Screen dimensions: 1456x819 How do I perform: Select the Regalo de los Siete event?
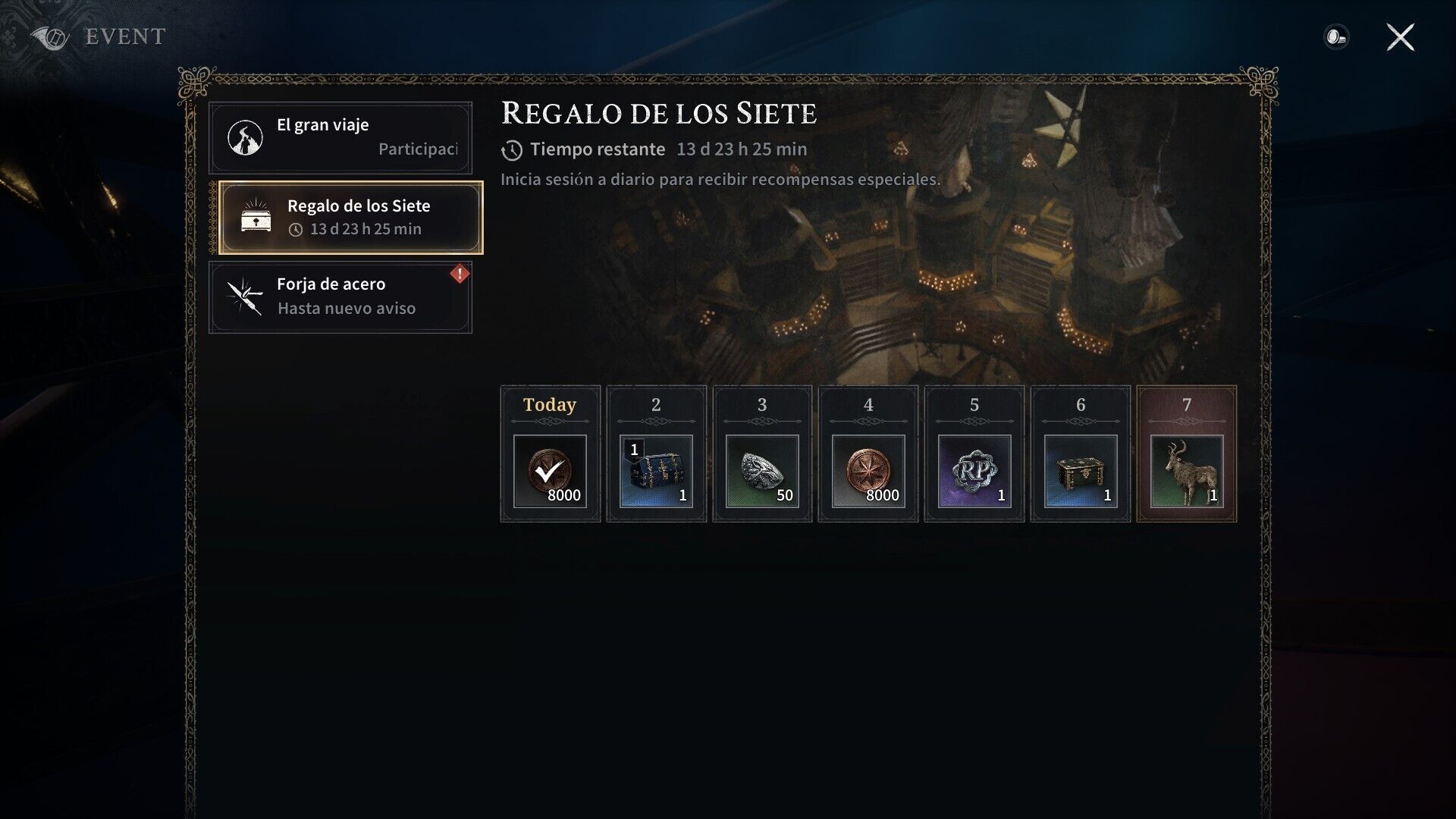tap(350, 218)
